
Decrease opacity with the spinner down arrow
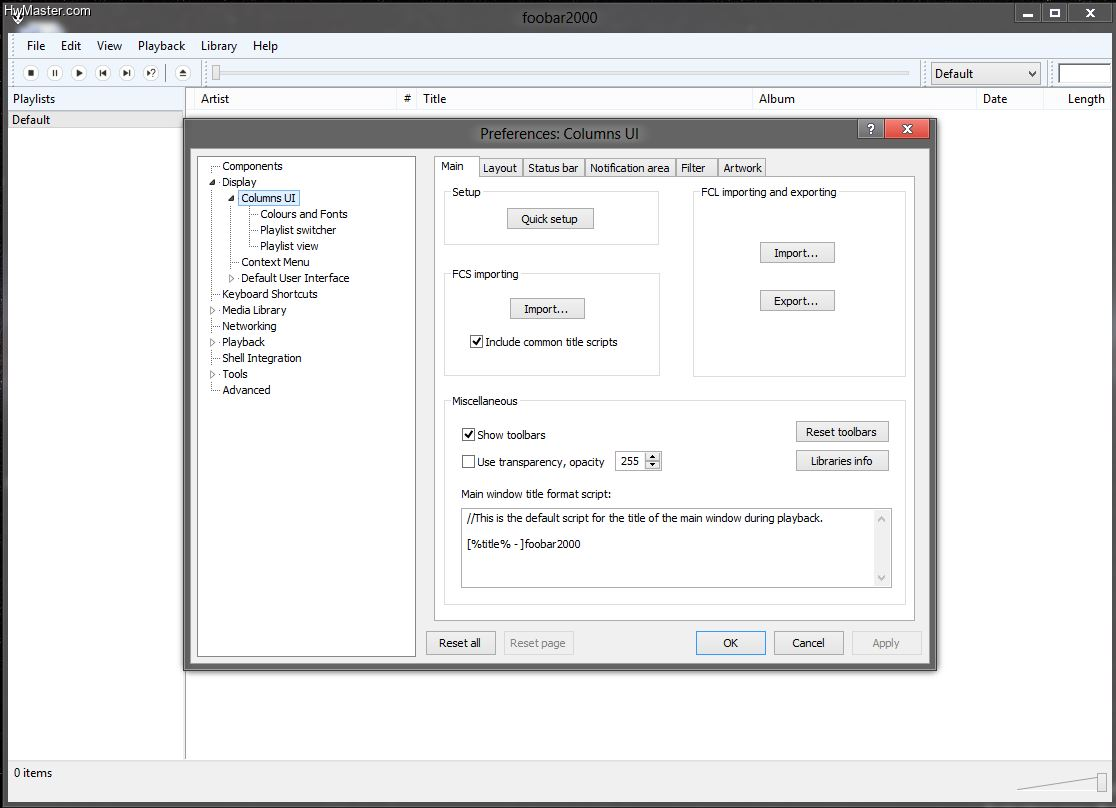(x=653, y=465)
